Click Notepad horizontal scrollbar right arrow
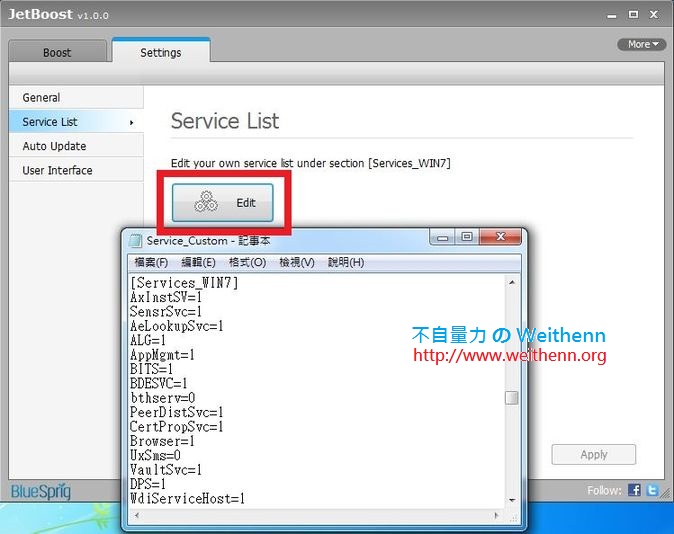The width and height of the screenshot is (674, 534). (x=496, y=515)
